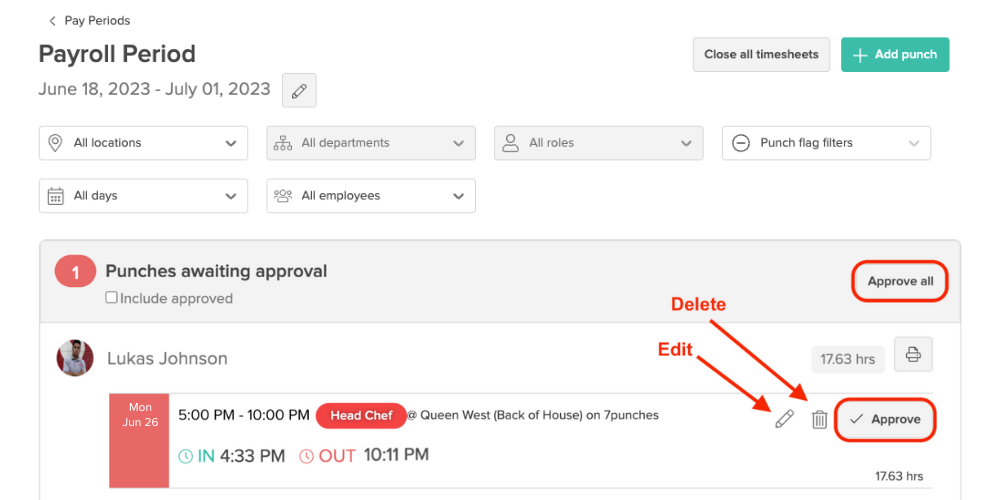Expand the All departments dropdown
This screenshot has height=500, width=1000.
371,143
